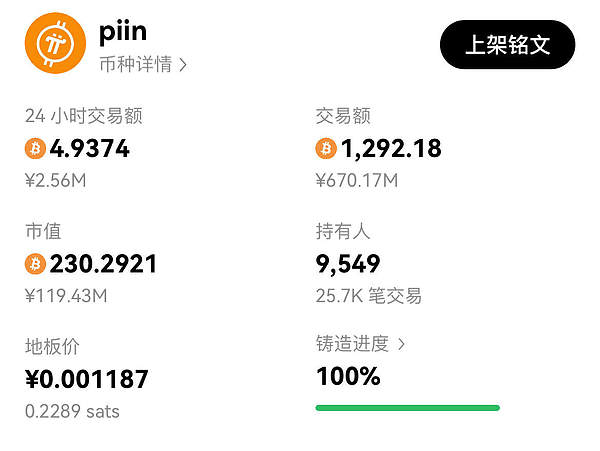This screenshot has height=451, width=600.
Task: Click Bitcoin icon beside 1,292.18 total volume
Action: 326,149
